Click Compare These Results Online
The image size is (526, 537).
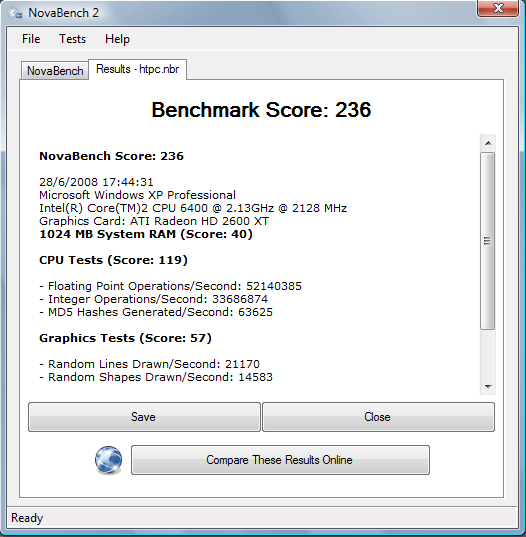[280, 460]
